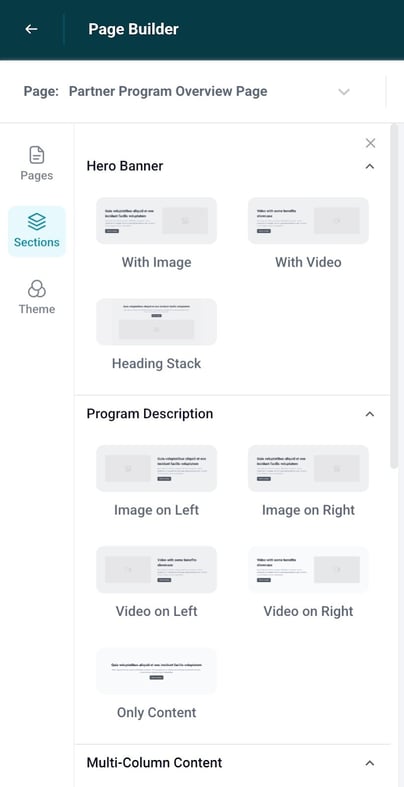The image size is (404, 787).
Task: Collapse the Program Description section
Action: point(370,414)
